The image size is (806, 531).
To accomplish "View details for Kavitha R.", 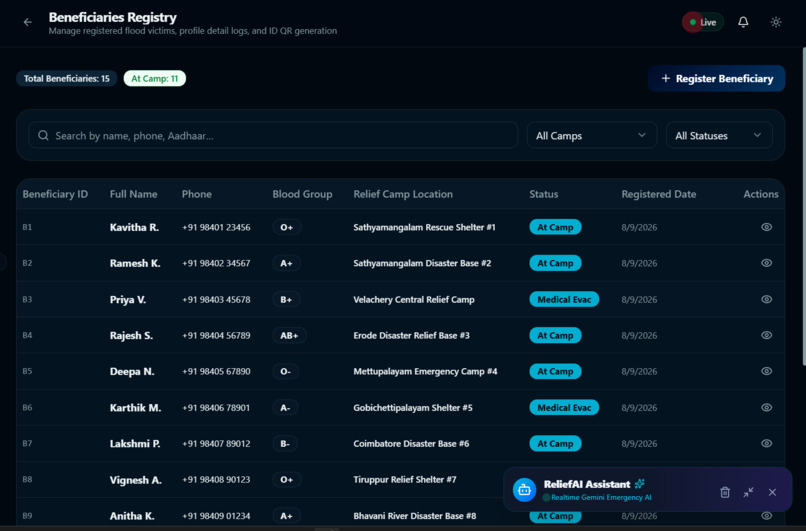I will pos(766,227).
